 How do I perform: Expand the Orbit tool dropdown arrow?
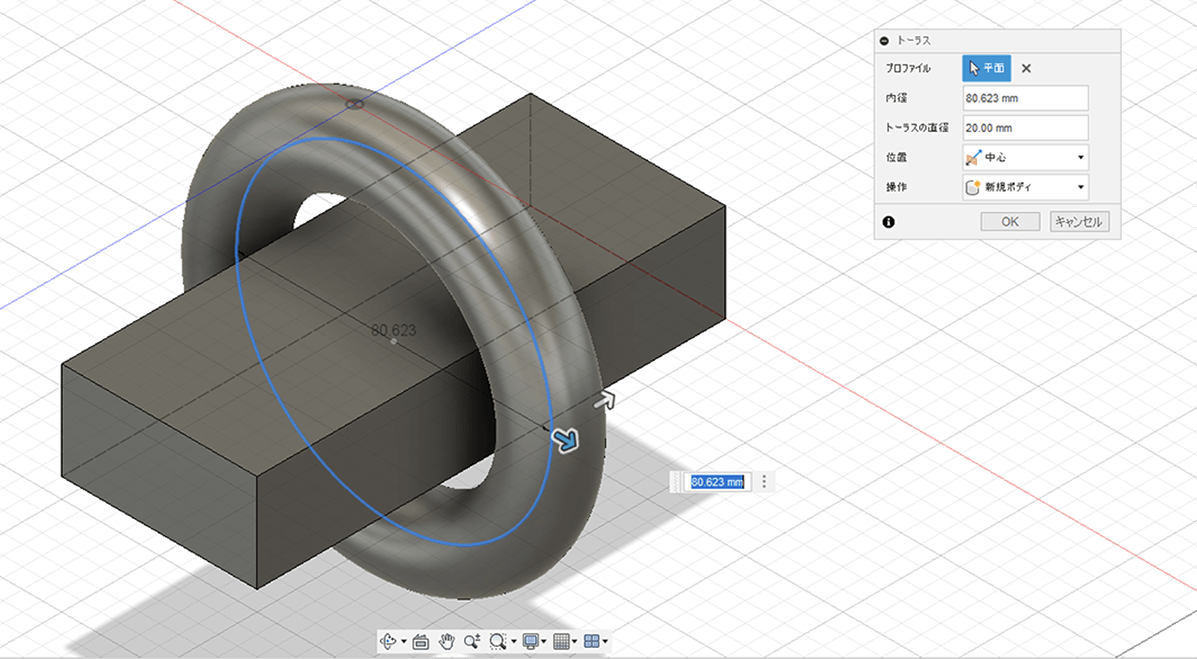403,642
